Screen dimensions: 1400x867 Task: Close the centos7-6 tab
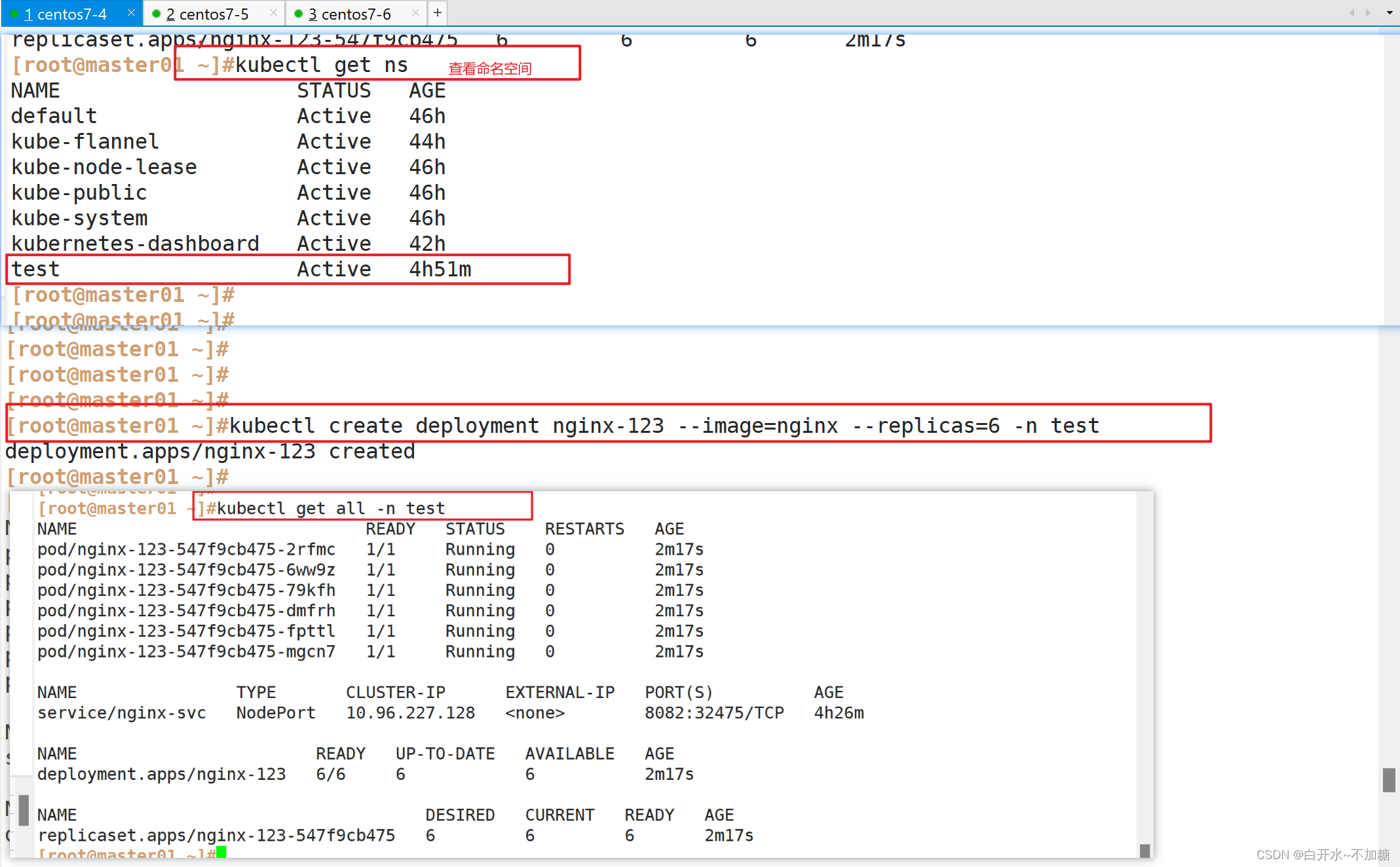point(415,13)
